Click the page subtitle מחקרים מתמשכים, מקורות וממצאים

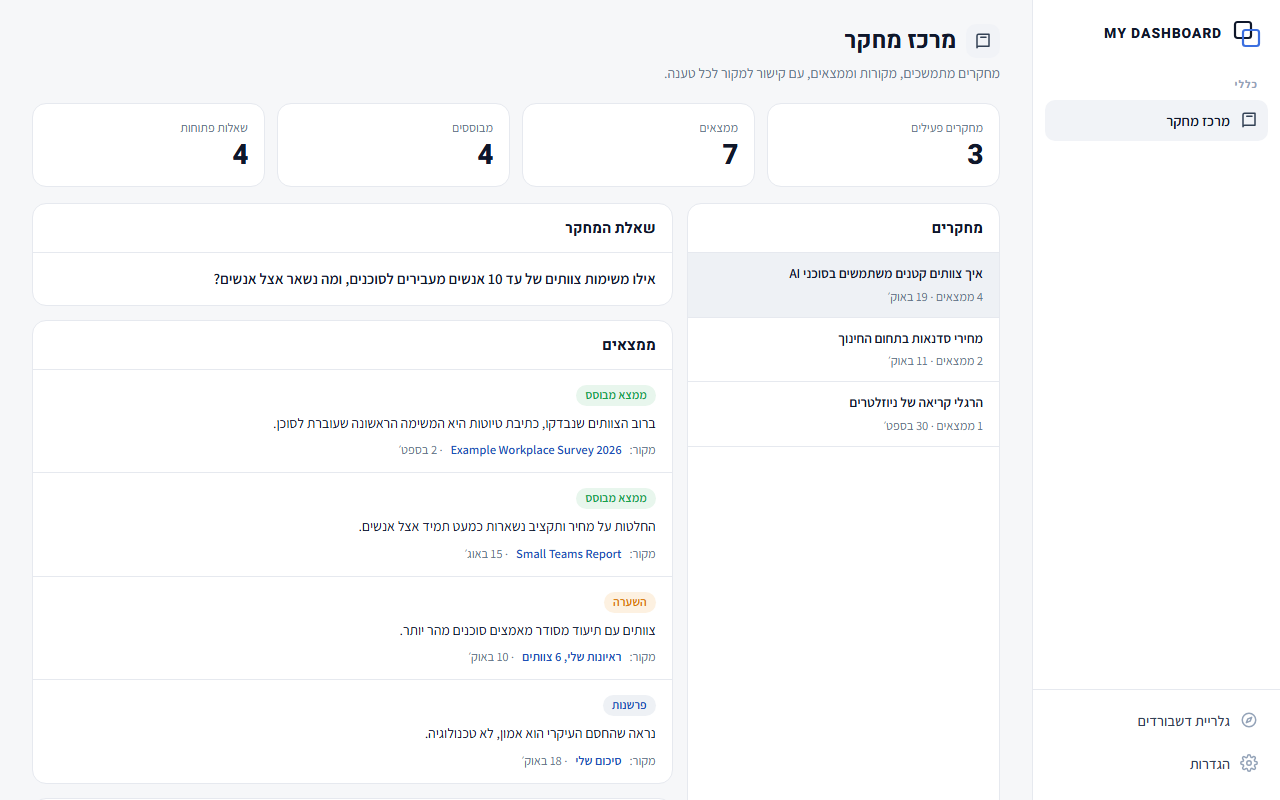coord(832,73)
